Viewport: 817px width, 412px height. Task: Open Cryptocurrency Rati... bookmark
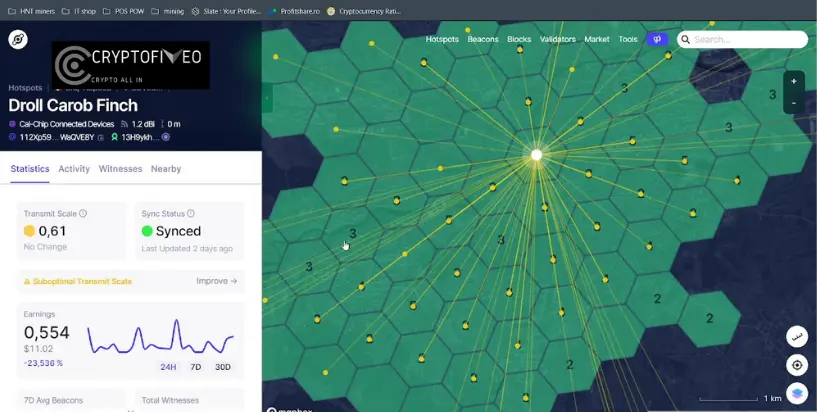pyautogui.click(x=364, y=11)
